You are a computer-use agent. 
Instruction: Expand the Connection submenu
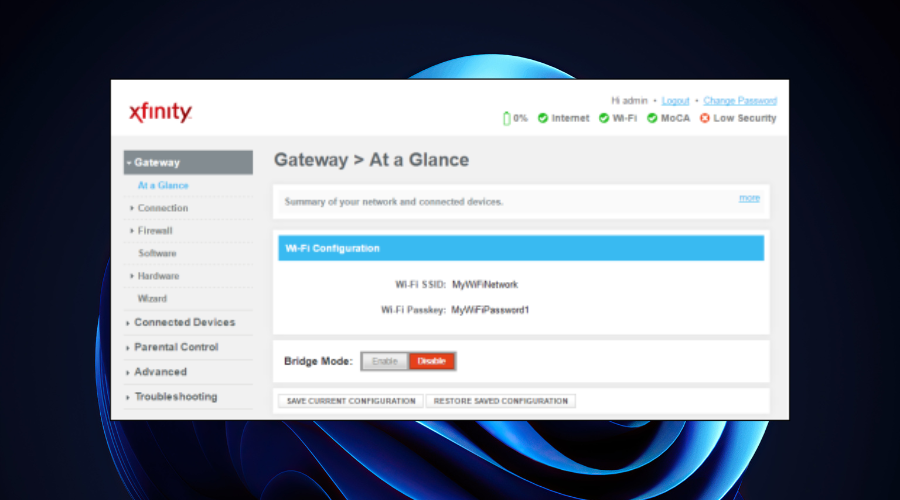click(162, 208)
